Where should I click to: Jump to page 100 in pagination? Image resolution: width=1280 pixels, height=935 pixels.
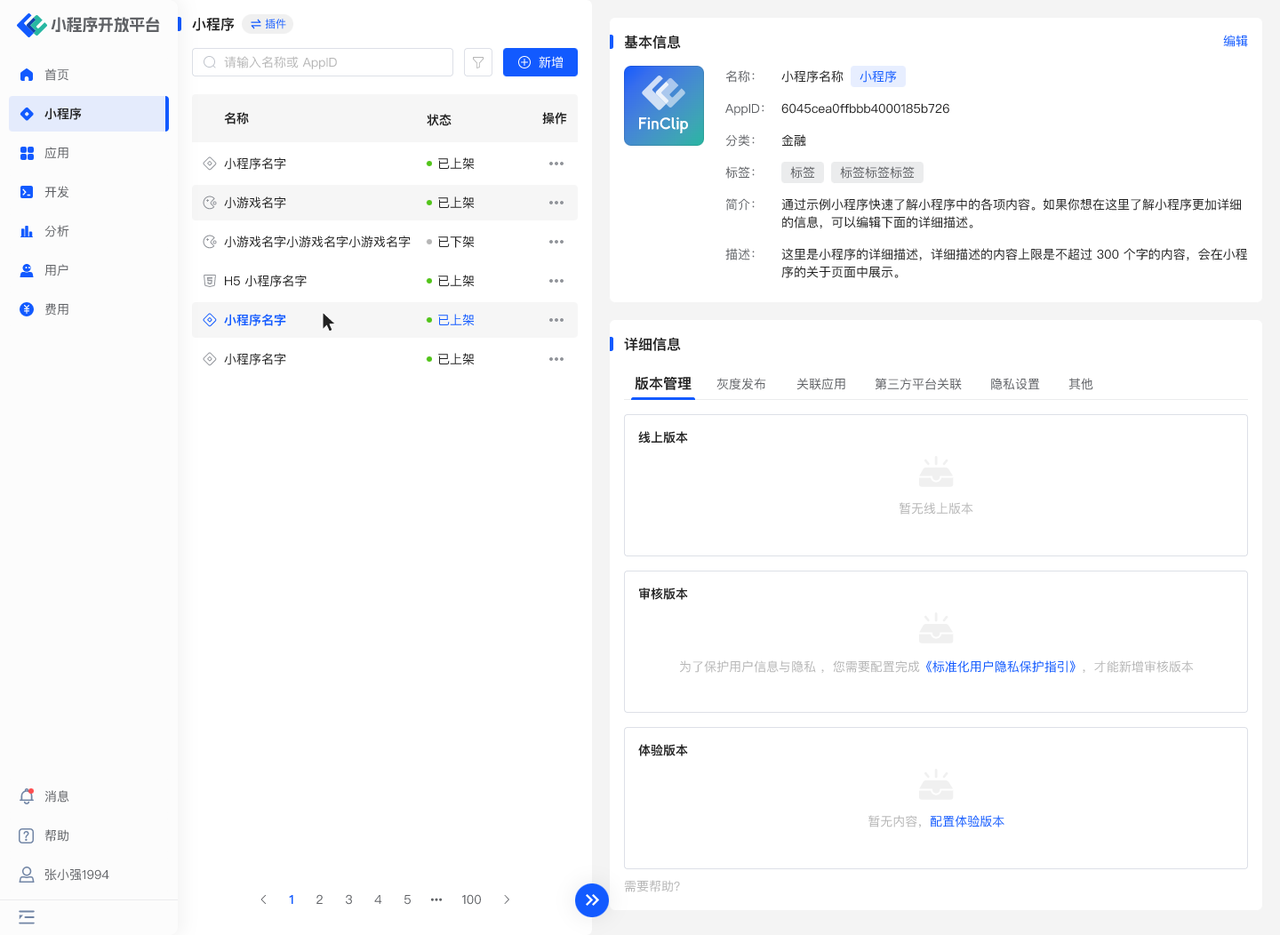[x=471, y=900]
